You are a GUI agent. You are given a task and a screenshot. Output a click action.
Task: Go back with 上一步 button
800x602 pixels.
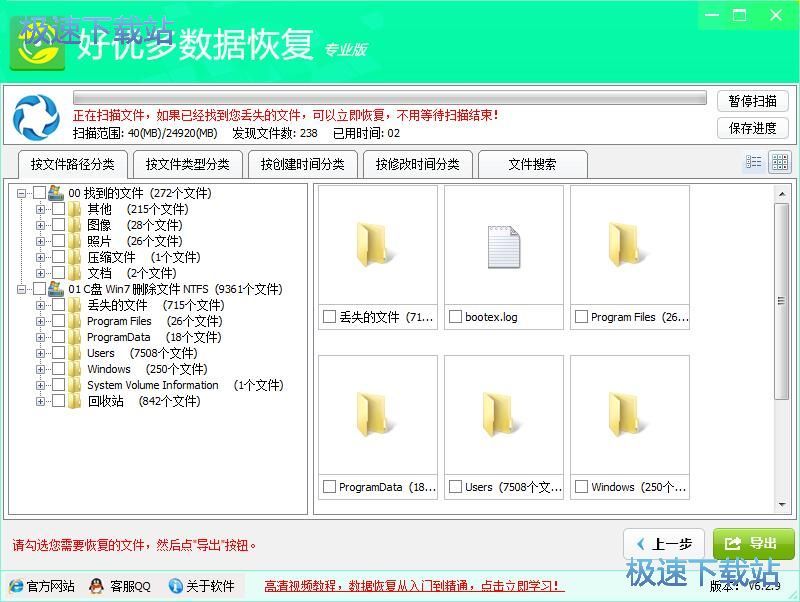coord(664,544)
